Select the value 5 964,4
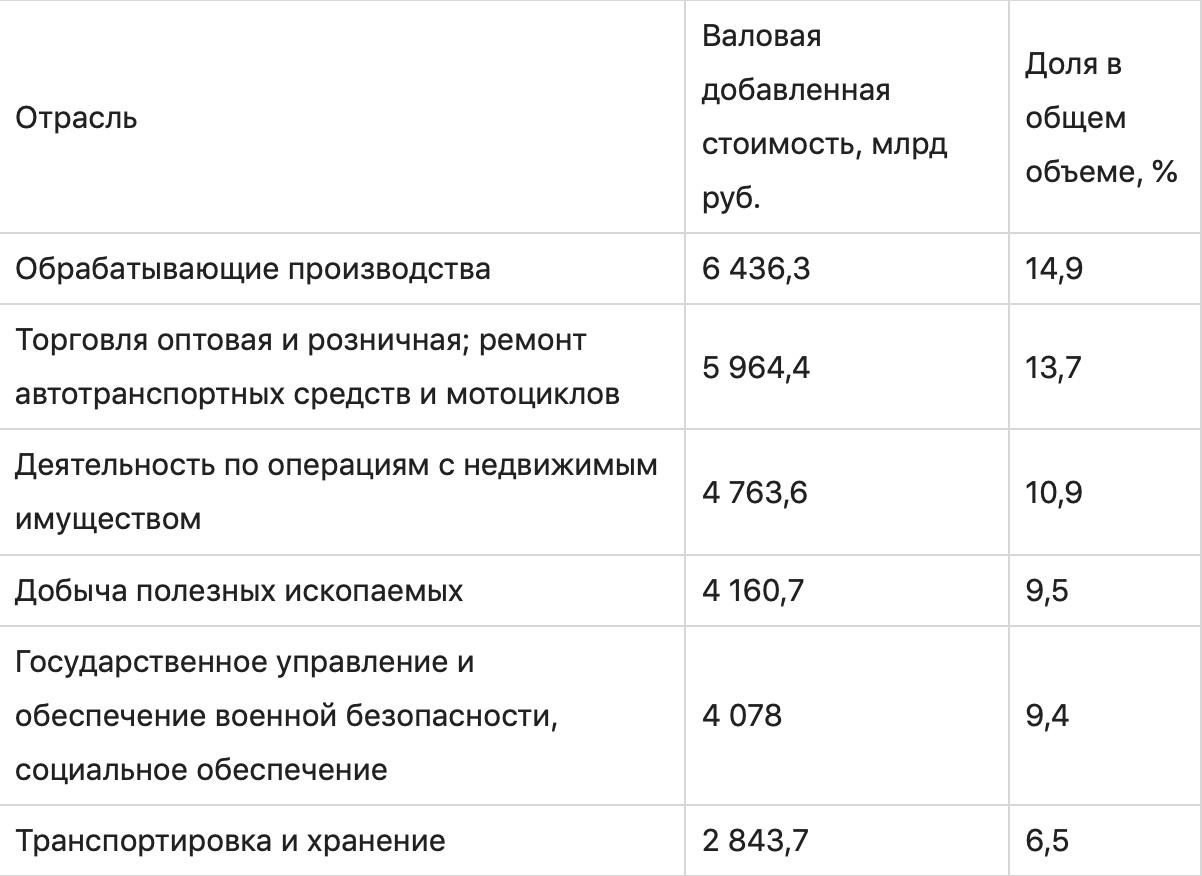The image size is (1202, 876). point(756,368)
